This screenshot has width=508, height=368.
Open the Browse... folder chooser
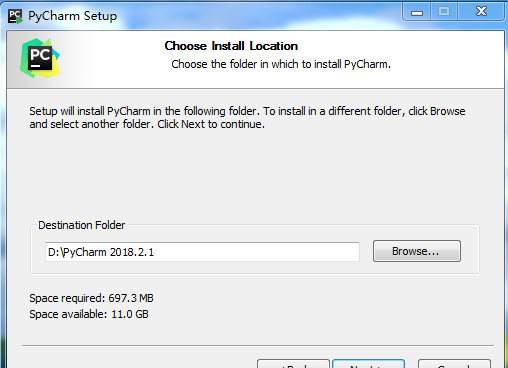(x=417, y=251)
